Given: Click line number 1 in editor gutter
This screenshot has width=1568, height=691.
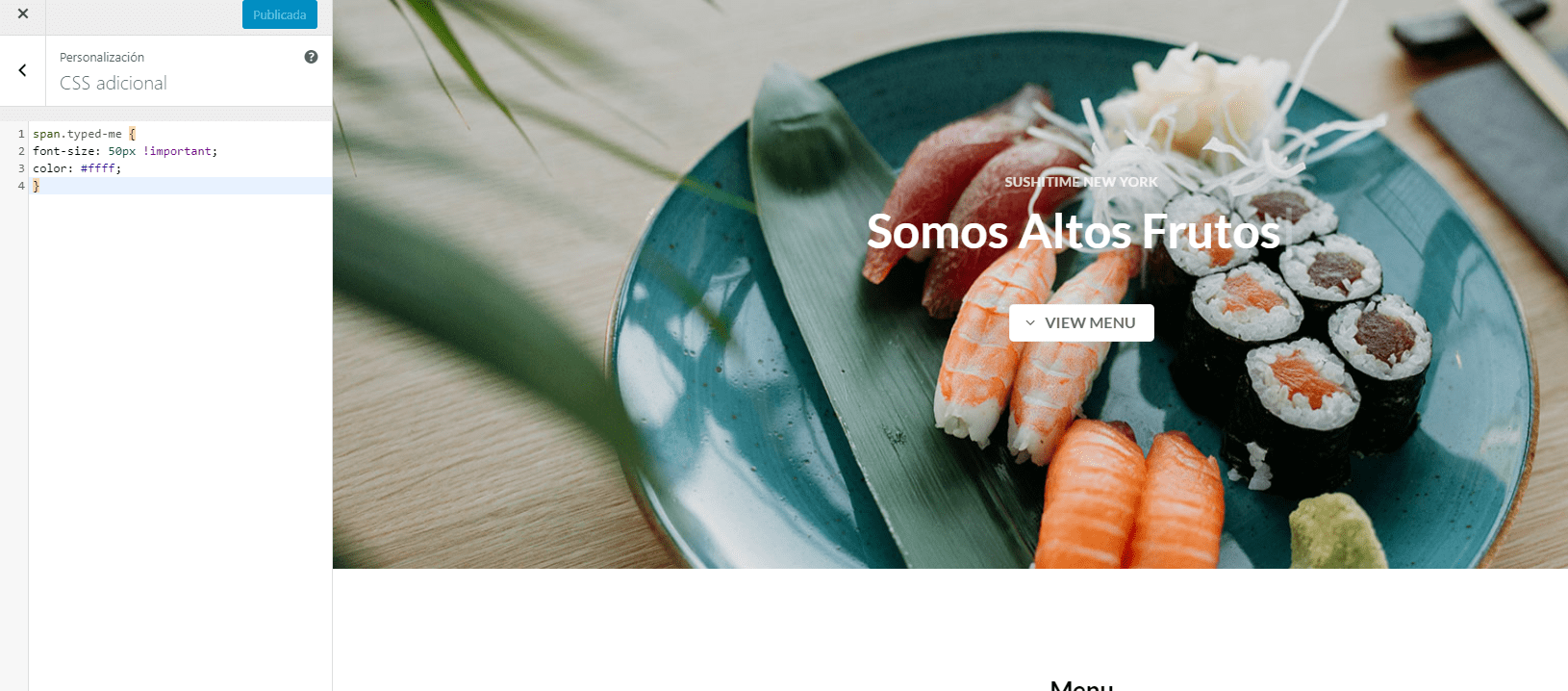Looking at the screenshot, I should click(x=21, y=134).
